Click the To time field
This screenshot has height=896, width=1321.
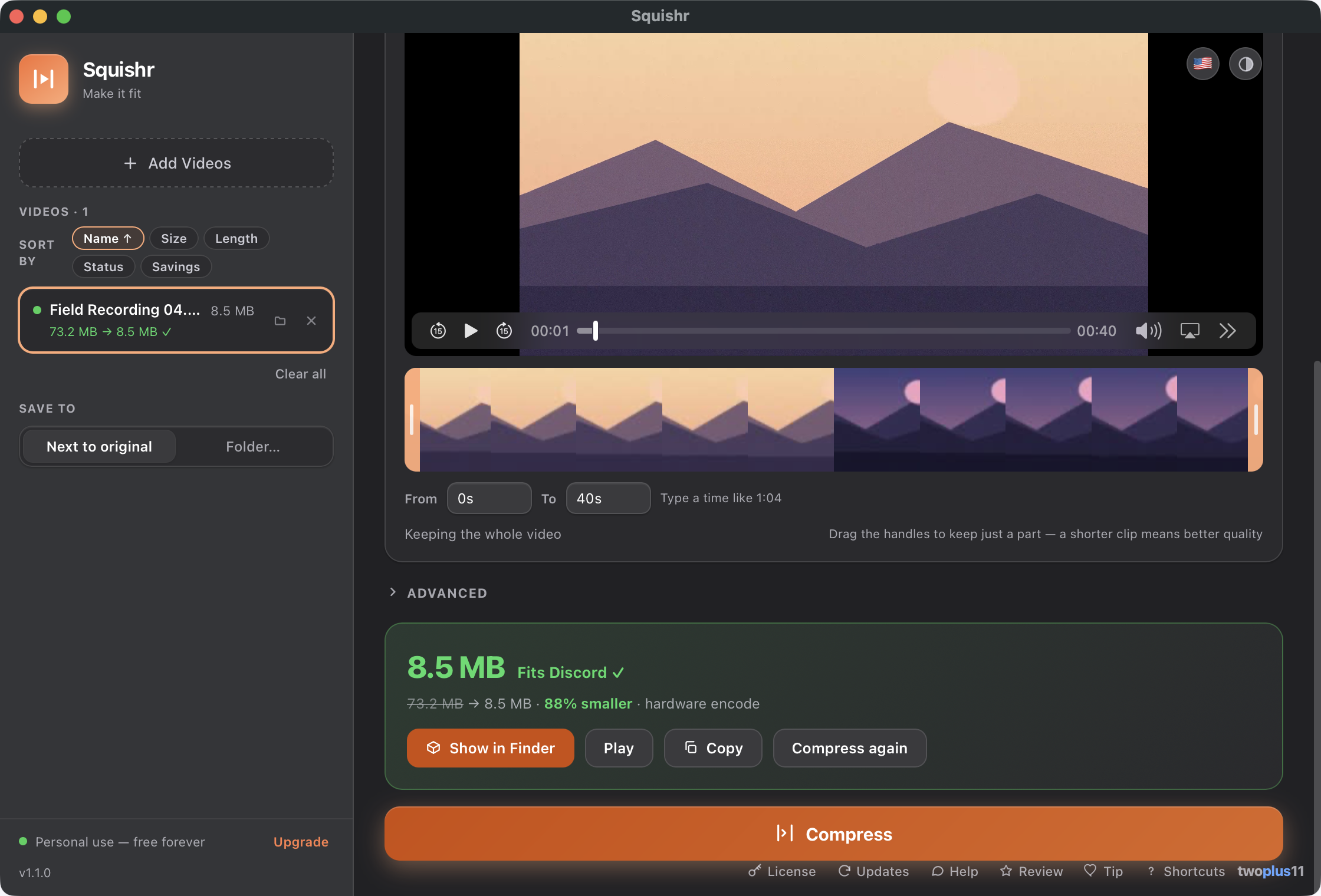[608, 498]
